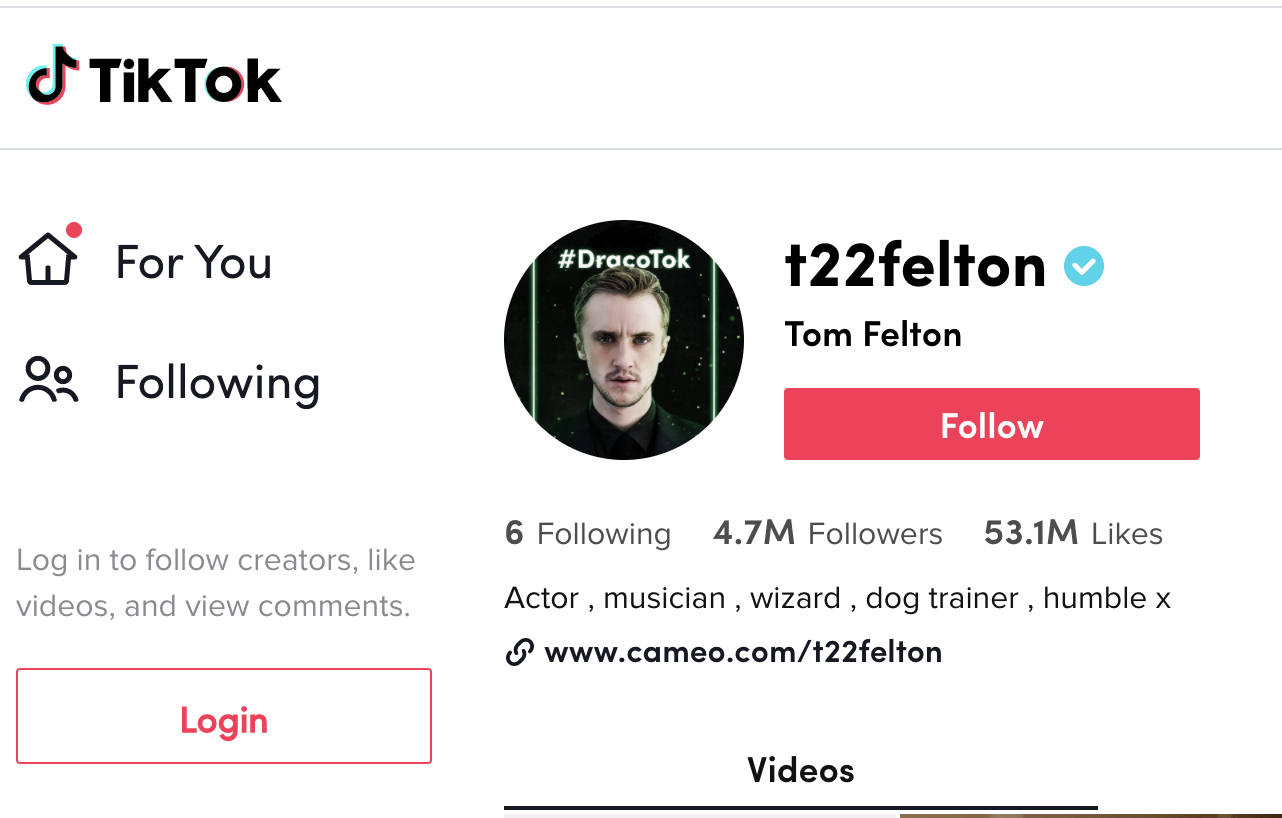
Task: Click the t22felton username heading
Action: pyautogui.click(x=915, y=266)
